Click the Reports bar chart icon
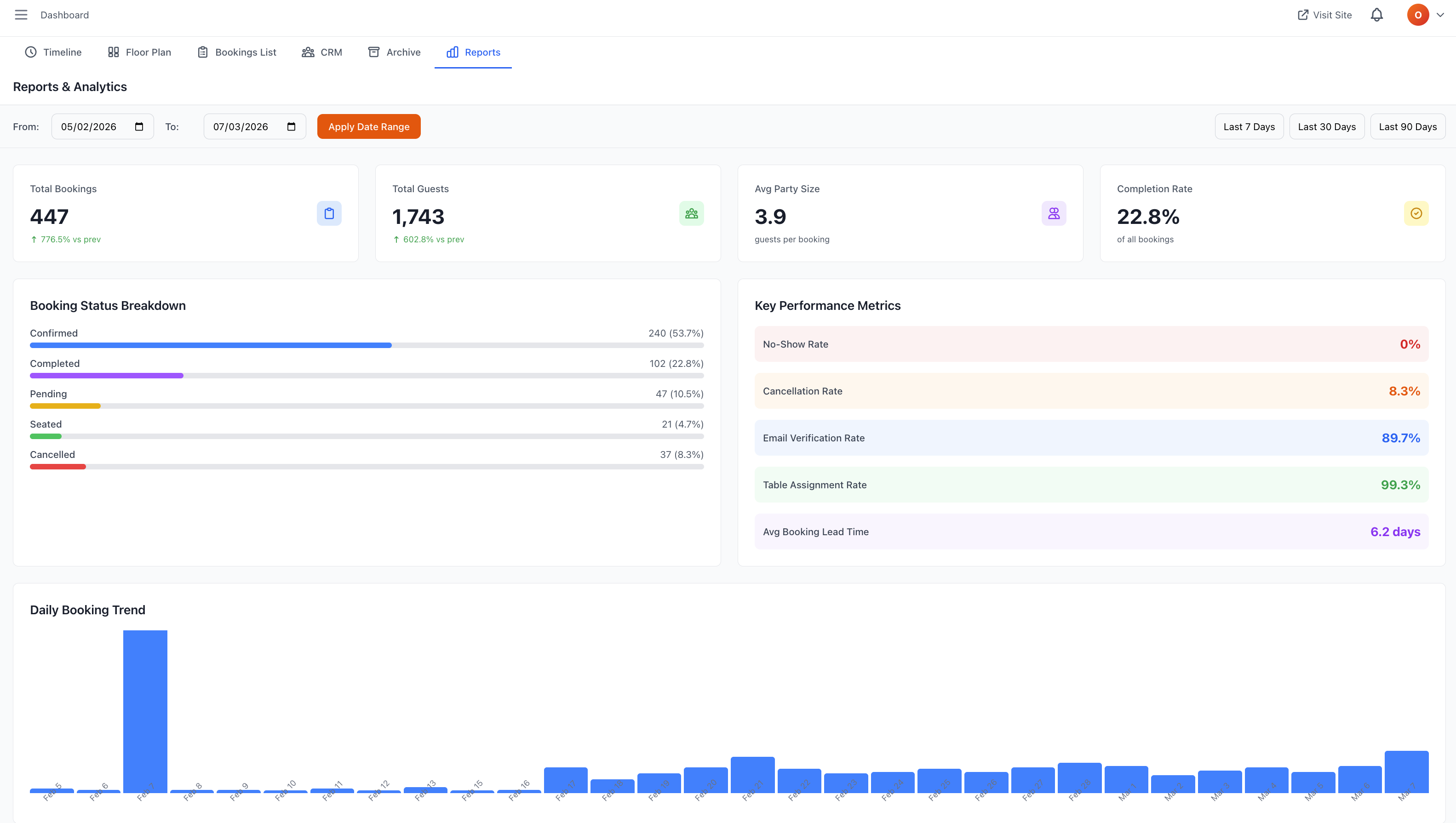 coord(452,52)
